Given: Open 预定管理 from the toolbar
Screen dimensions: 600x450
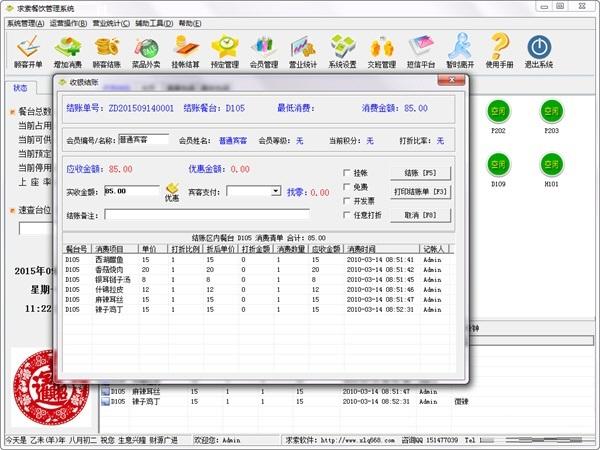Looking at the screenshot, I should click(224, 48).
